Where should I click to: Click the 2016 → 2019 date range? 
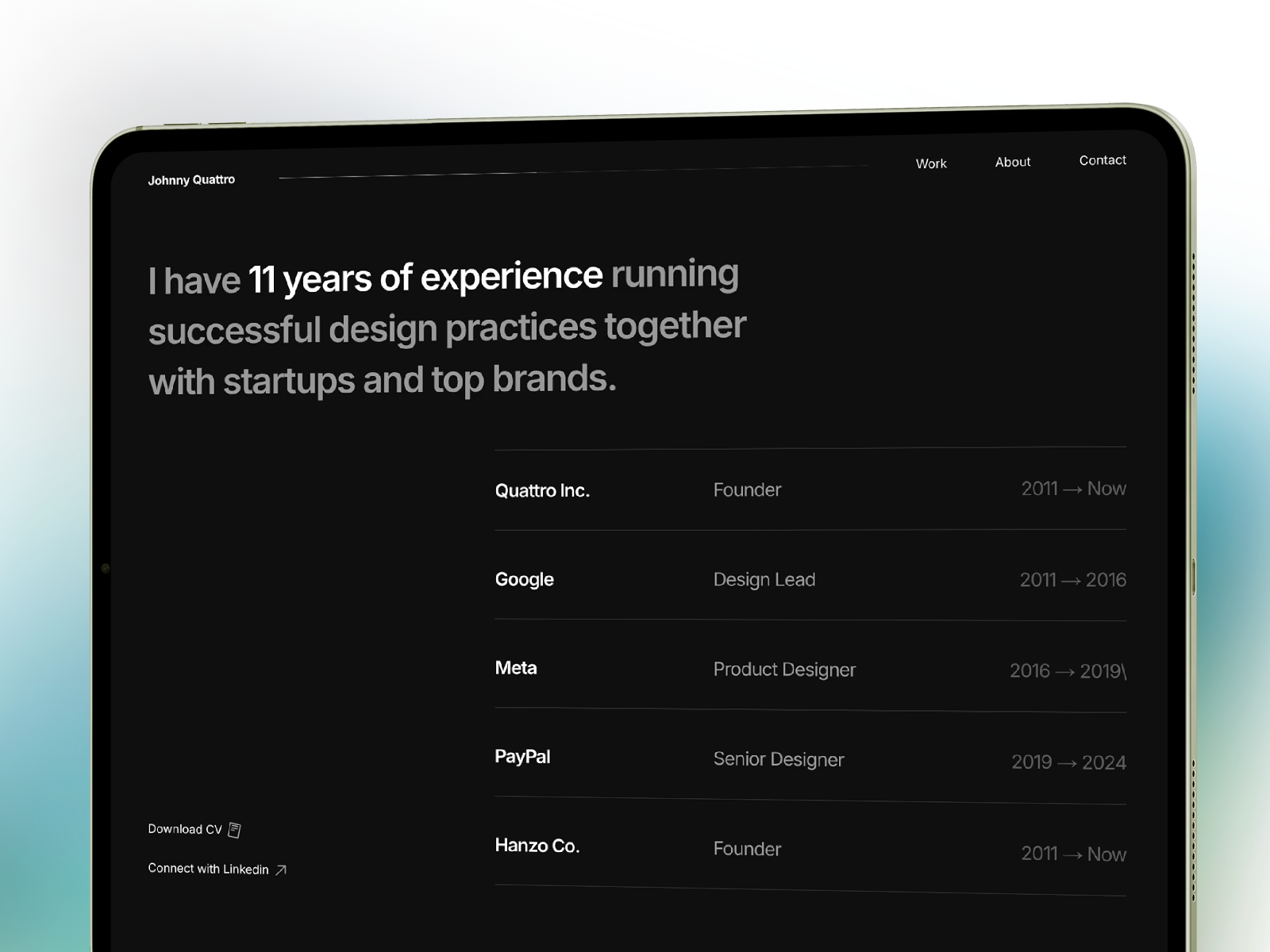click(1068, 671)
